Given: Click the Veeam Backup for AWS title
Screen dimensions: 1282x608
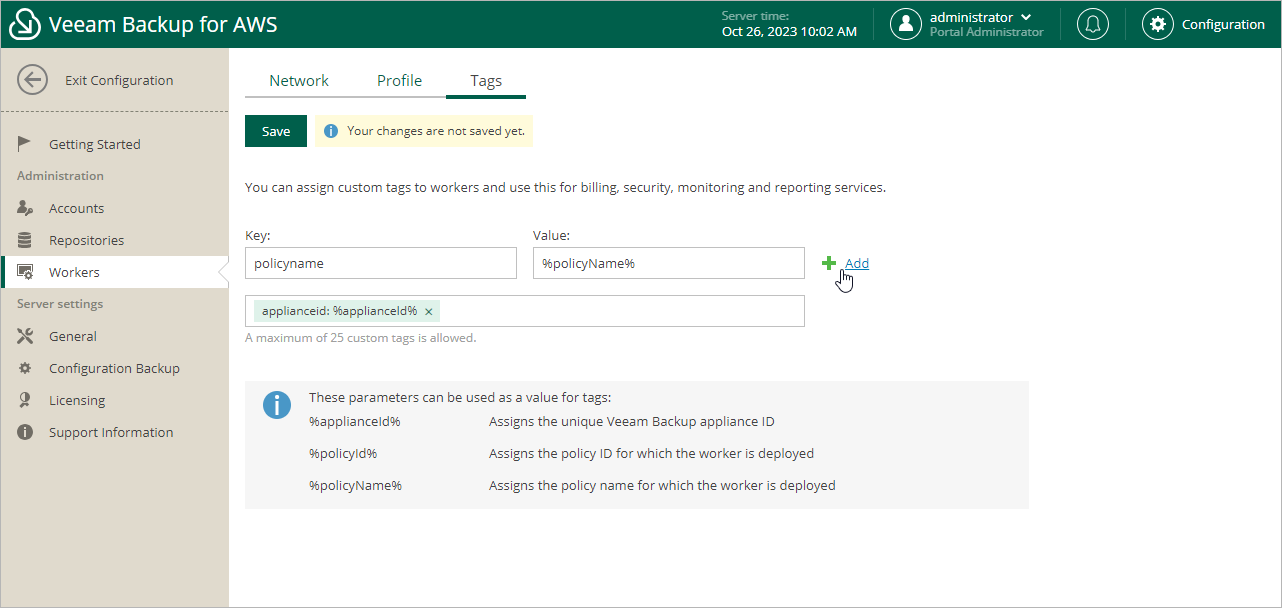Looking at the screenshot, I should (x=163, y=24).
